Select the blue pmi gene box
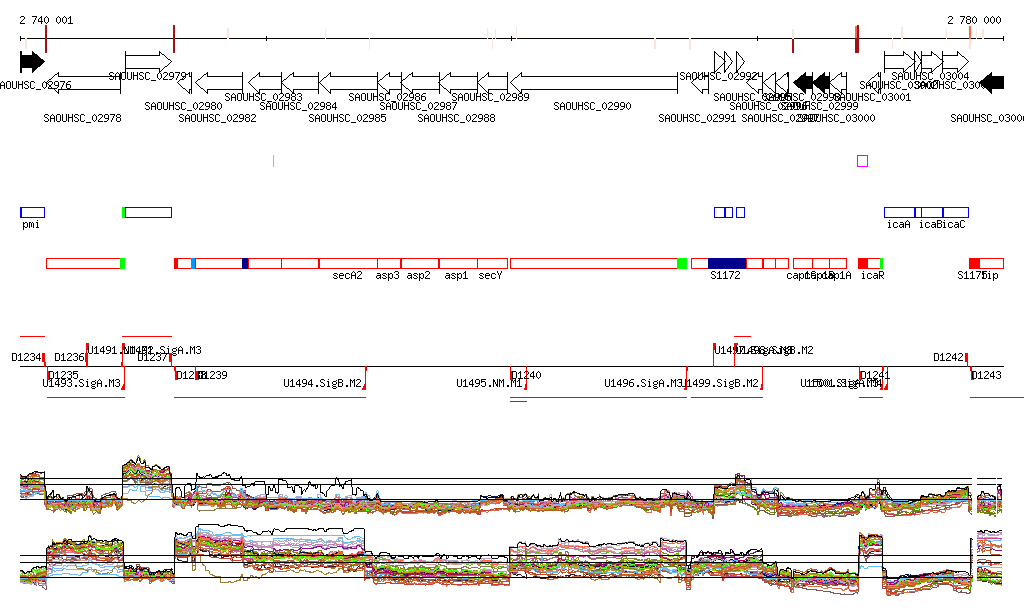The height and width of the screenshot is (611, 1024). [33, 212]
